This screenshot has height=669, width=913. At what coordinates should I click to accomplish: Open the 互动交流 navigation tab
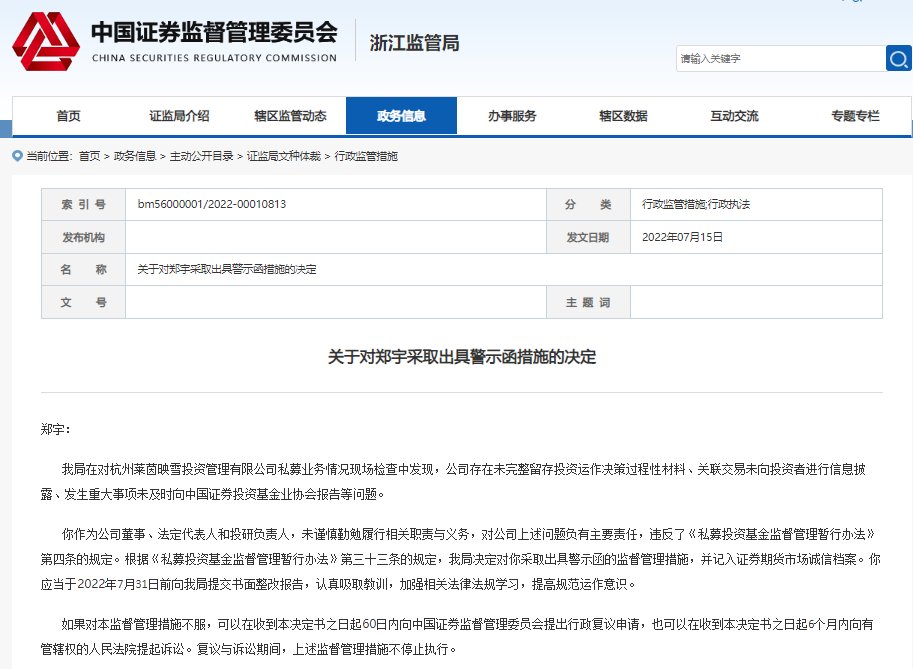737,115
